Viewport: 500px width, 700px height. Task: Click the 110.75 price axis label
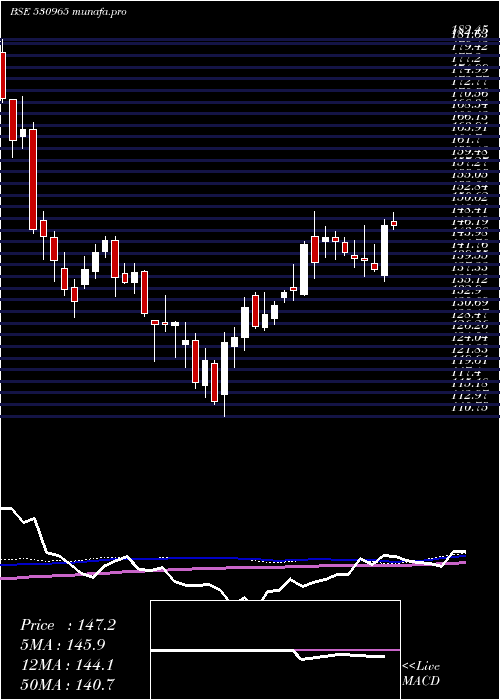[469, 407]
